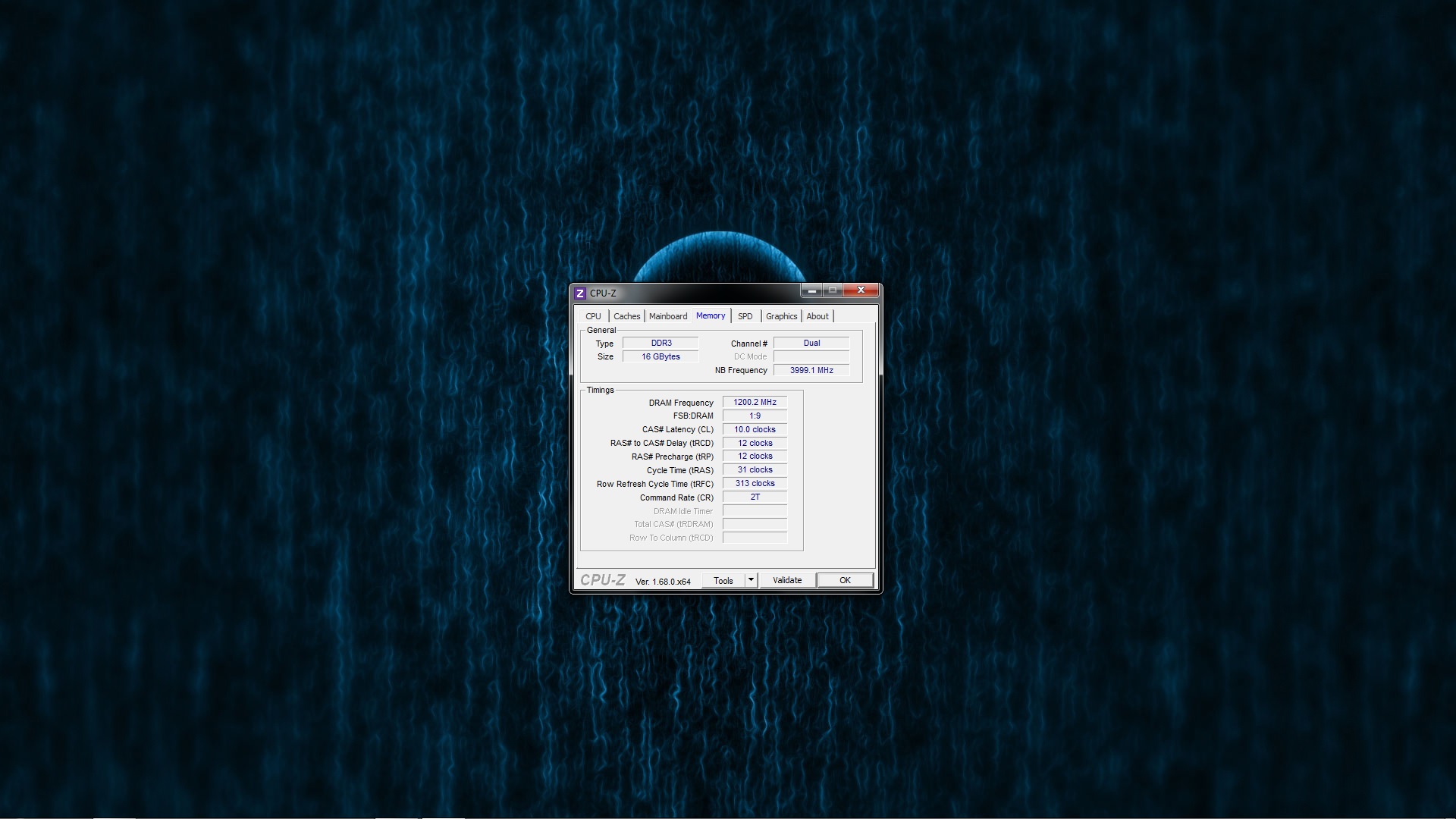Viewport: 1456px width, 819px height.
Task: Click the CPU-Z purple title bar icon
Action: [x=580, y=293]
